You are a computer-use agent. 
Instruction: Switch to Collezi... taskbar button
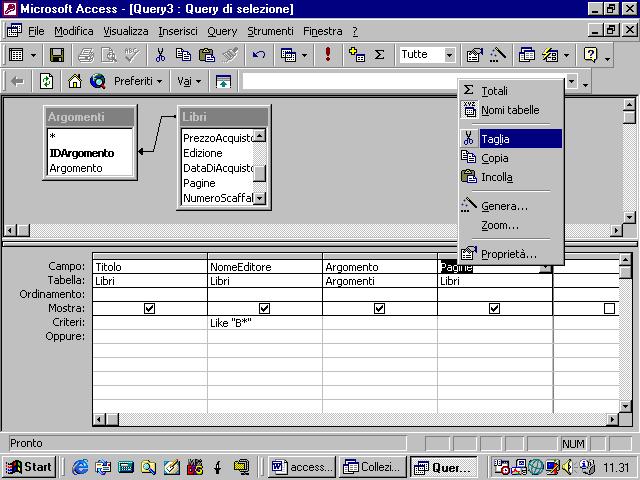373,467
